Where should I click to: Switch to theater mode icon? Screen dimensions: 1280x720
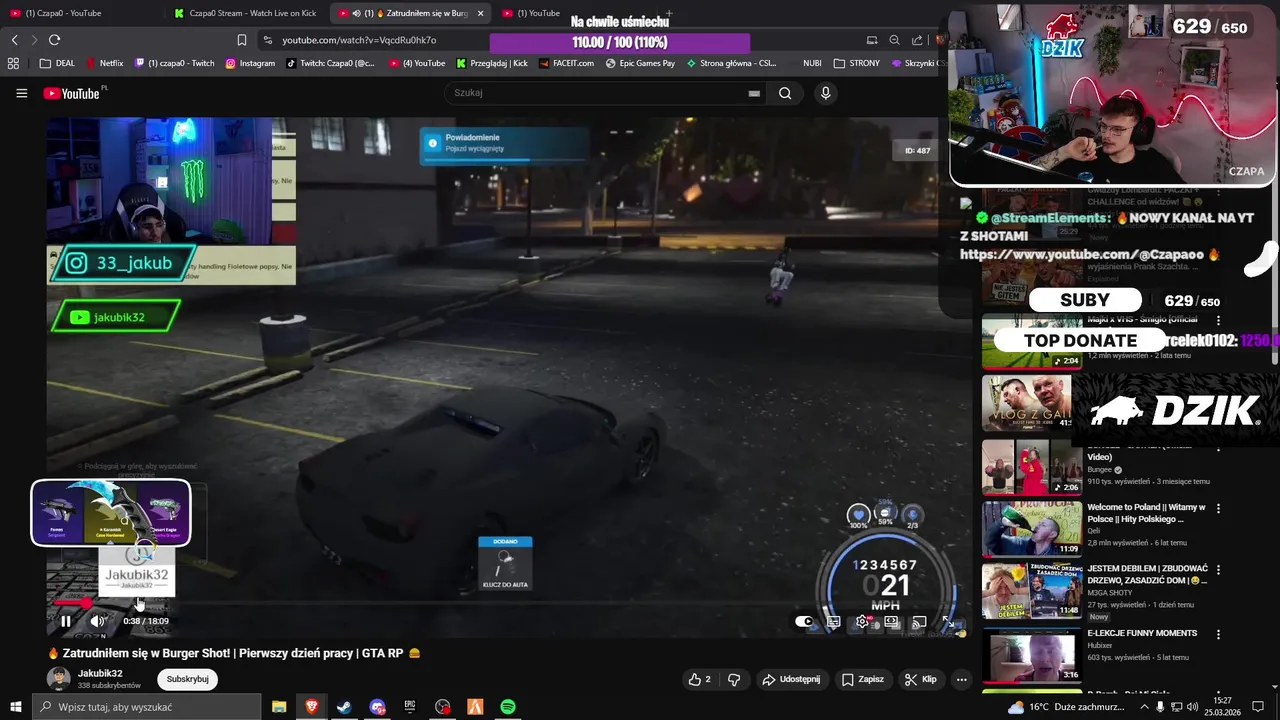pyautogui.click(x=891, y=621)
